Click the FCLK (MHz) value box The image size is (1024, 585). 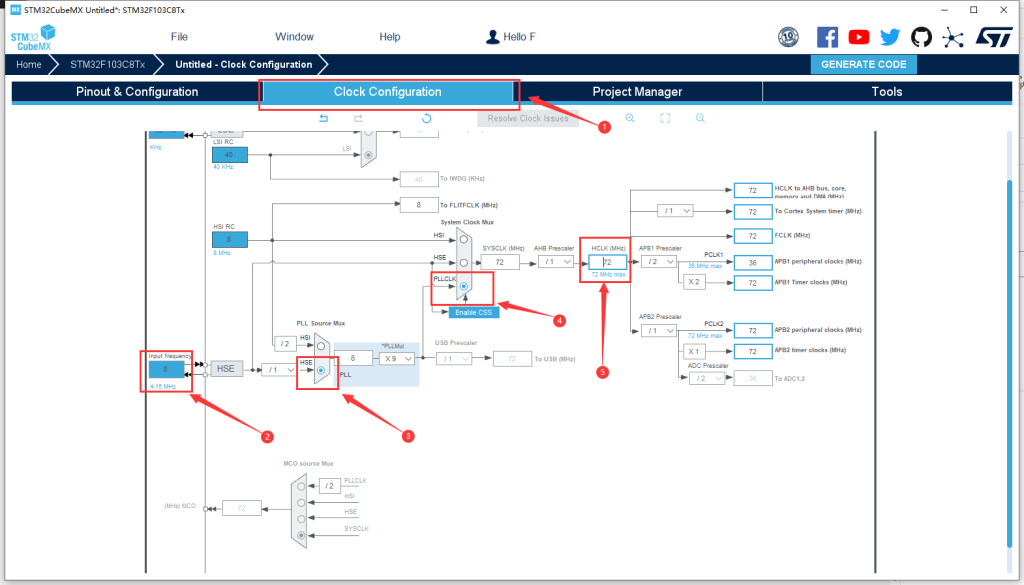click(x=752, y=236)
